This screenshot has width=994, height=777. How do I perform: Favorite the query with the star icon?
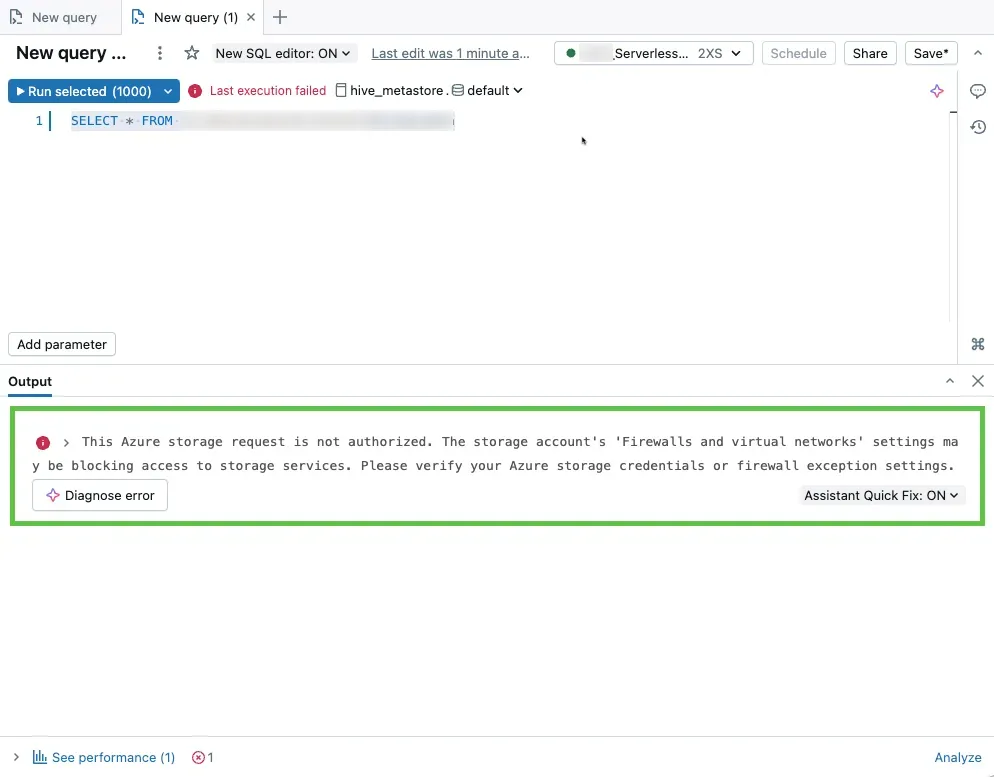click(x=191, y=53)
